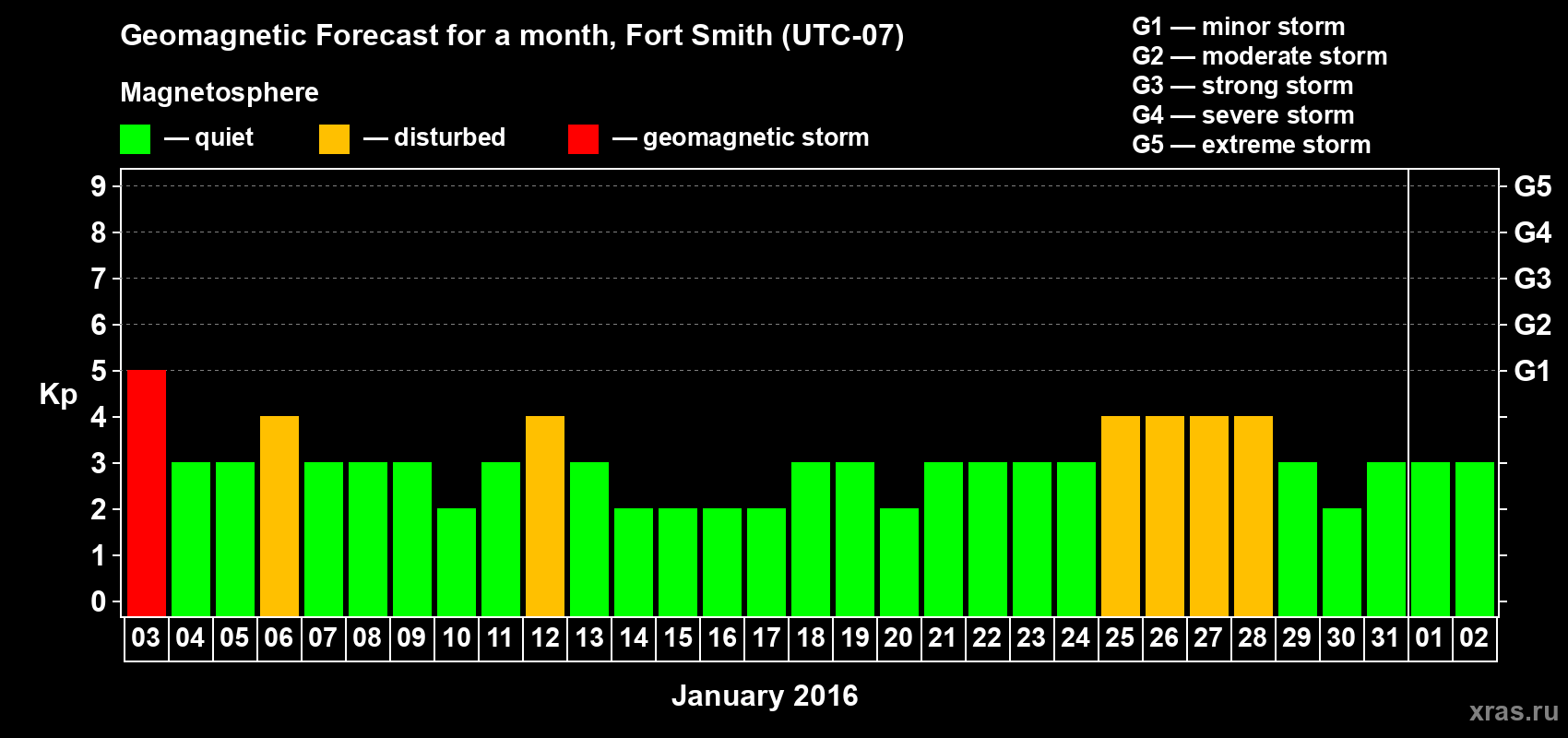Screen dimensions: 1568x738
Task: Click the Kp axis title
Action: click(58, 395)
